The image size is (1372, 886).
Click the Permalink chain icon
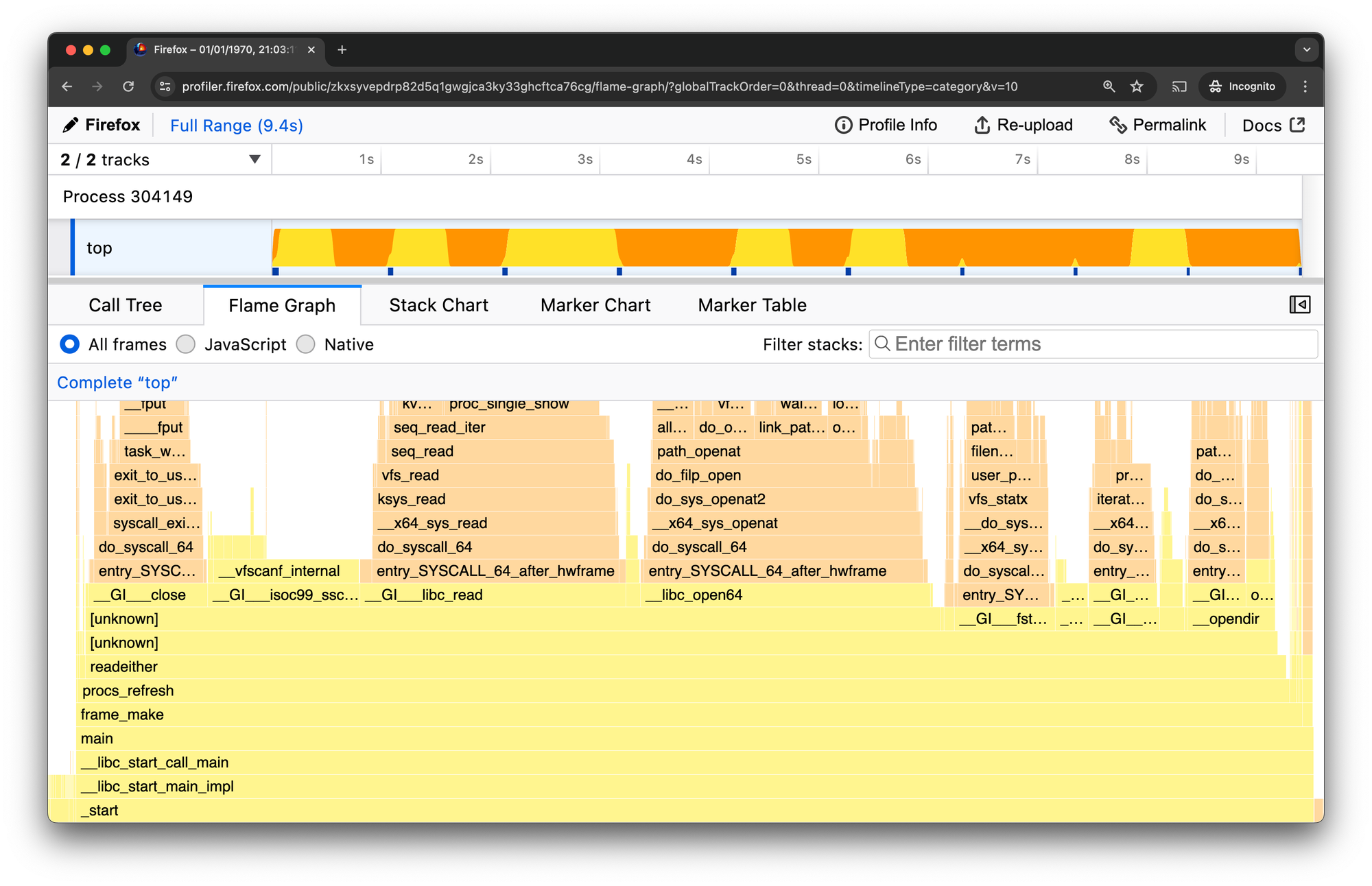[1120, 125]
